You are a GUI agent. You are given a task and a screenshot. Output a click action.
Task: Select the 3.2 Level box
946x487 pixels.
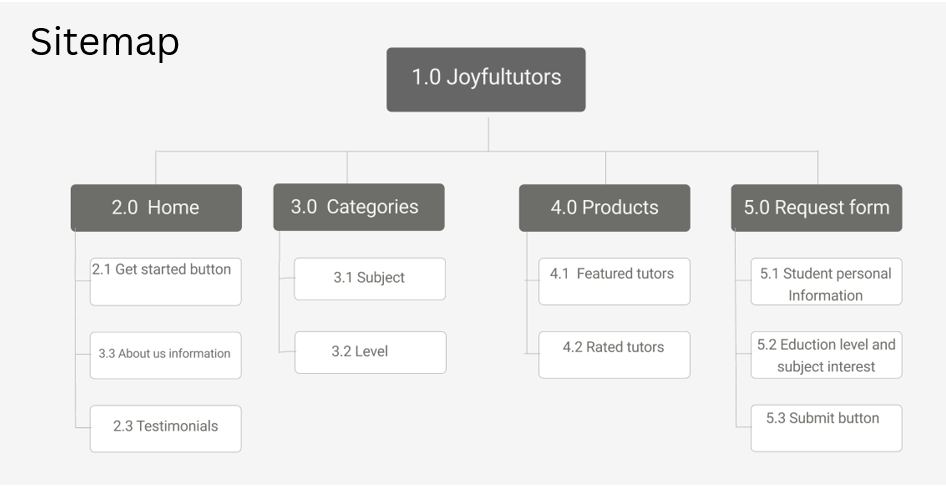(x=369, y=352)
